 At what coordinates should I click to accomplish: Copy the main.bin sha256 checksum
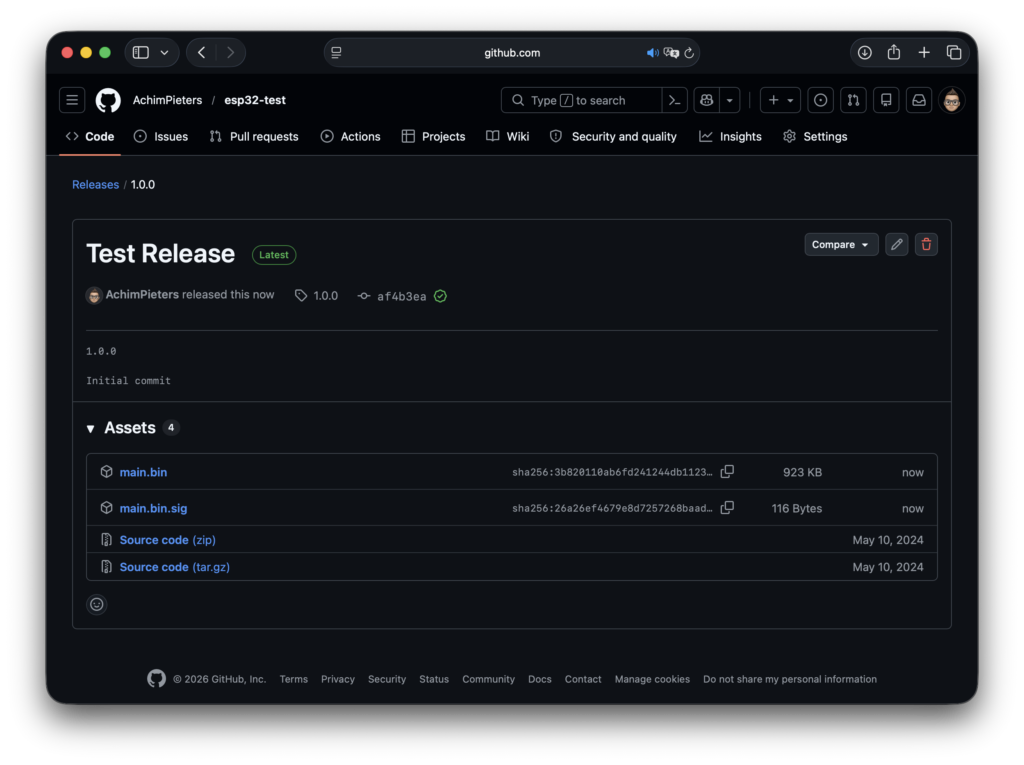[727, 472]
